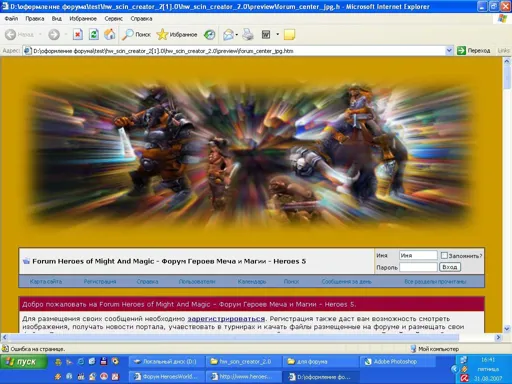Screen dimensions: 512x384
Task: Expand hidden tray icons arrow
Action: 453,369
